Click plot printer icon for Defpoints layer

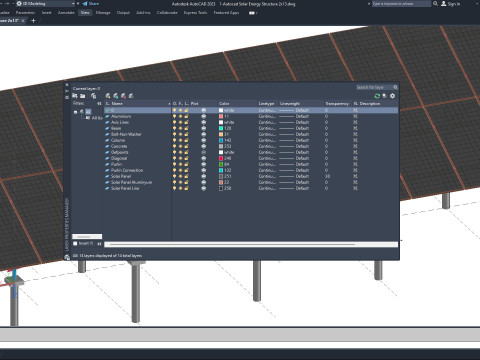tap(204, 152)
